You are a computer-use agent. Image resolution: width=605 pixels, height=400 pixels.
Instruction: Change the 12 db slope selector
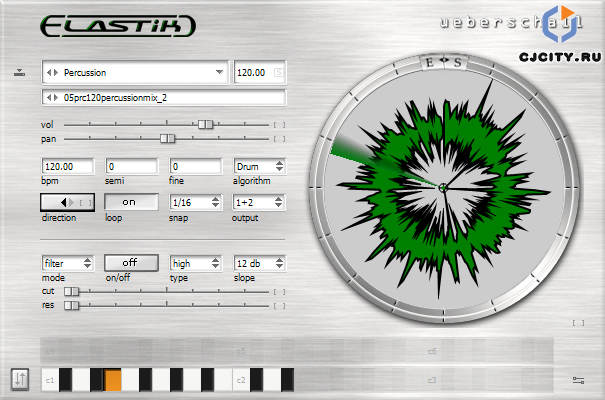pyautogui.click(x=259, y=263)
